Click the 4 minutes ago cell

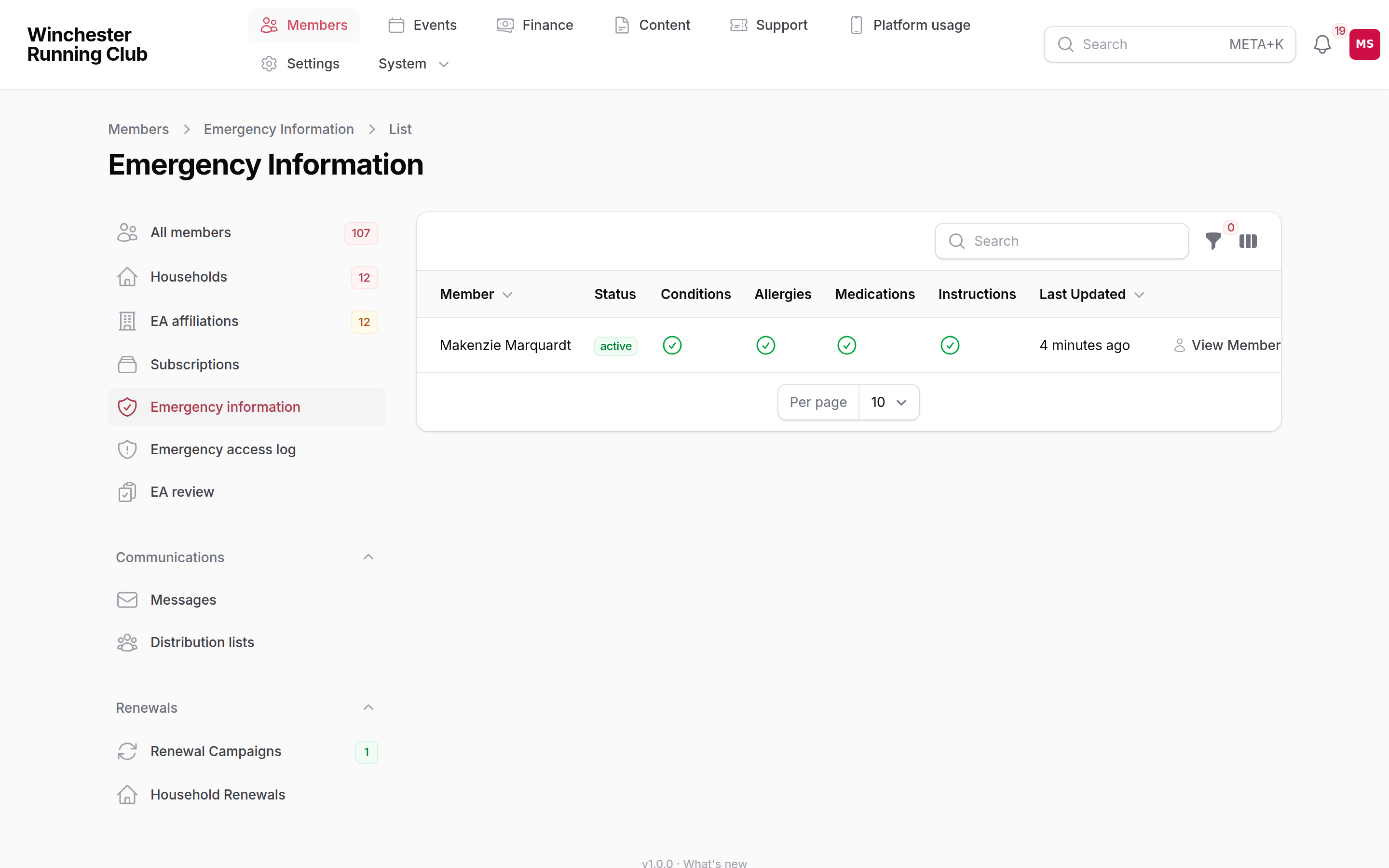pyautogui.click(x=1084, y=345)
